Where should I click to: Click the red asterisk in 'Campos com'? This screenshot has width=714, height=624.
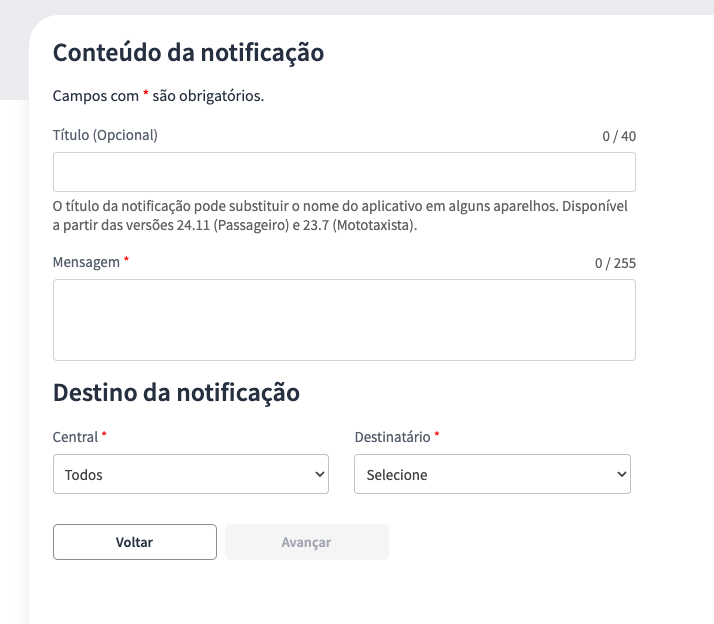146,96
